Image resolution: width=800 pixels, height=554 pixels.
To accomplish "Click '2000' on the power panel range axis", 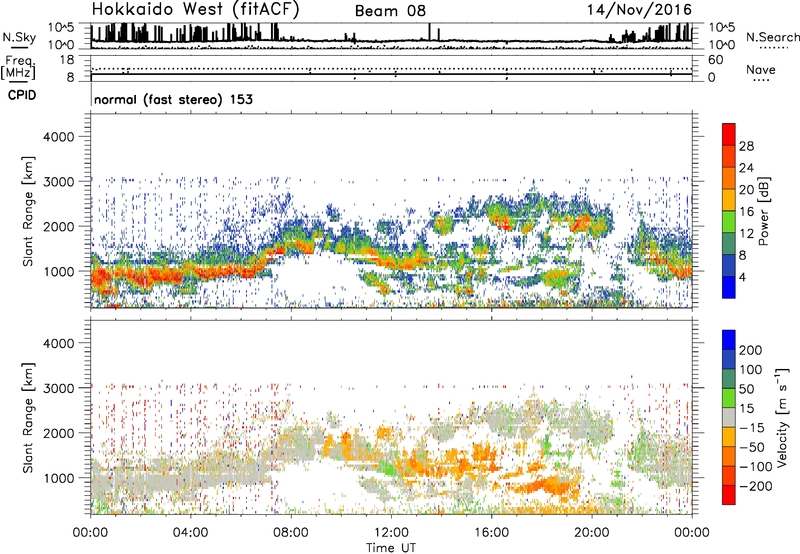I will pyautogui.click(x=59, y=226).
